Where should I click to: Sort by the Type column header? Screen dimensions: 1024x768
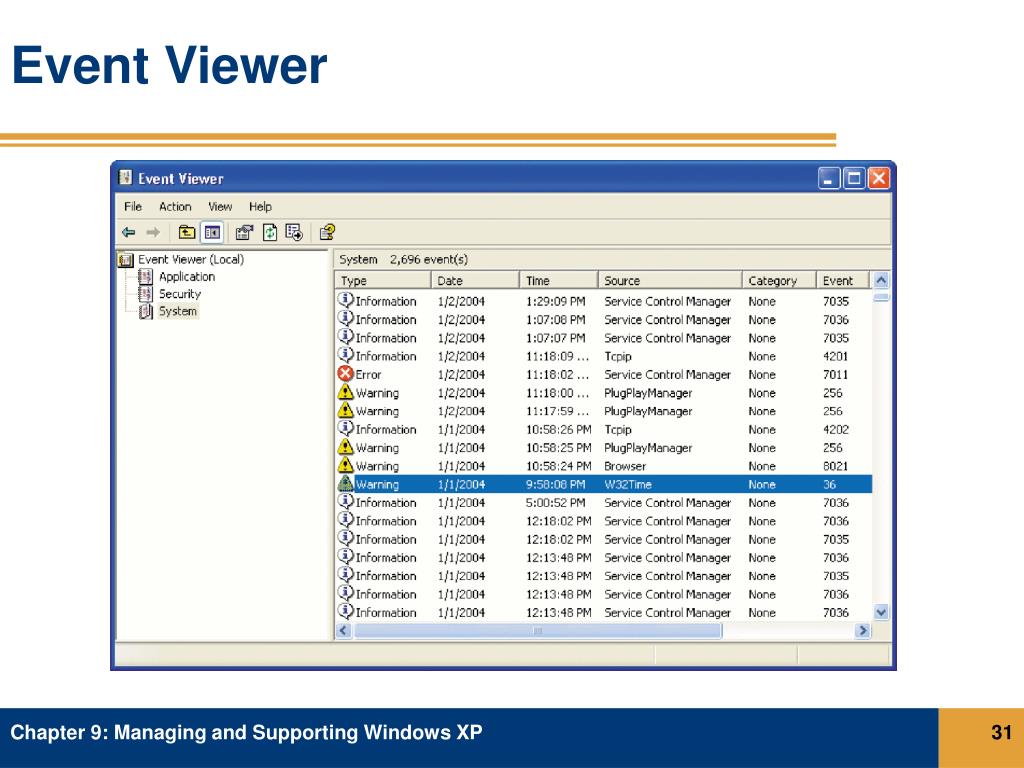pos(383,280)
